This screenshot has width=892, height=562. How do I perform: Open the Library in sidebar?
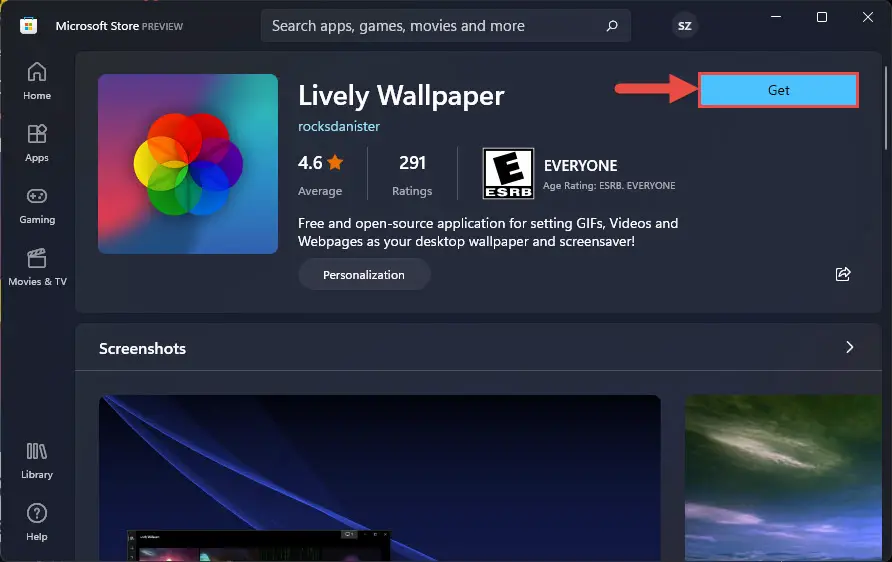pos(37,461)
